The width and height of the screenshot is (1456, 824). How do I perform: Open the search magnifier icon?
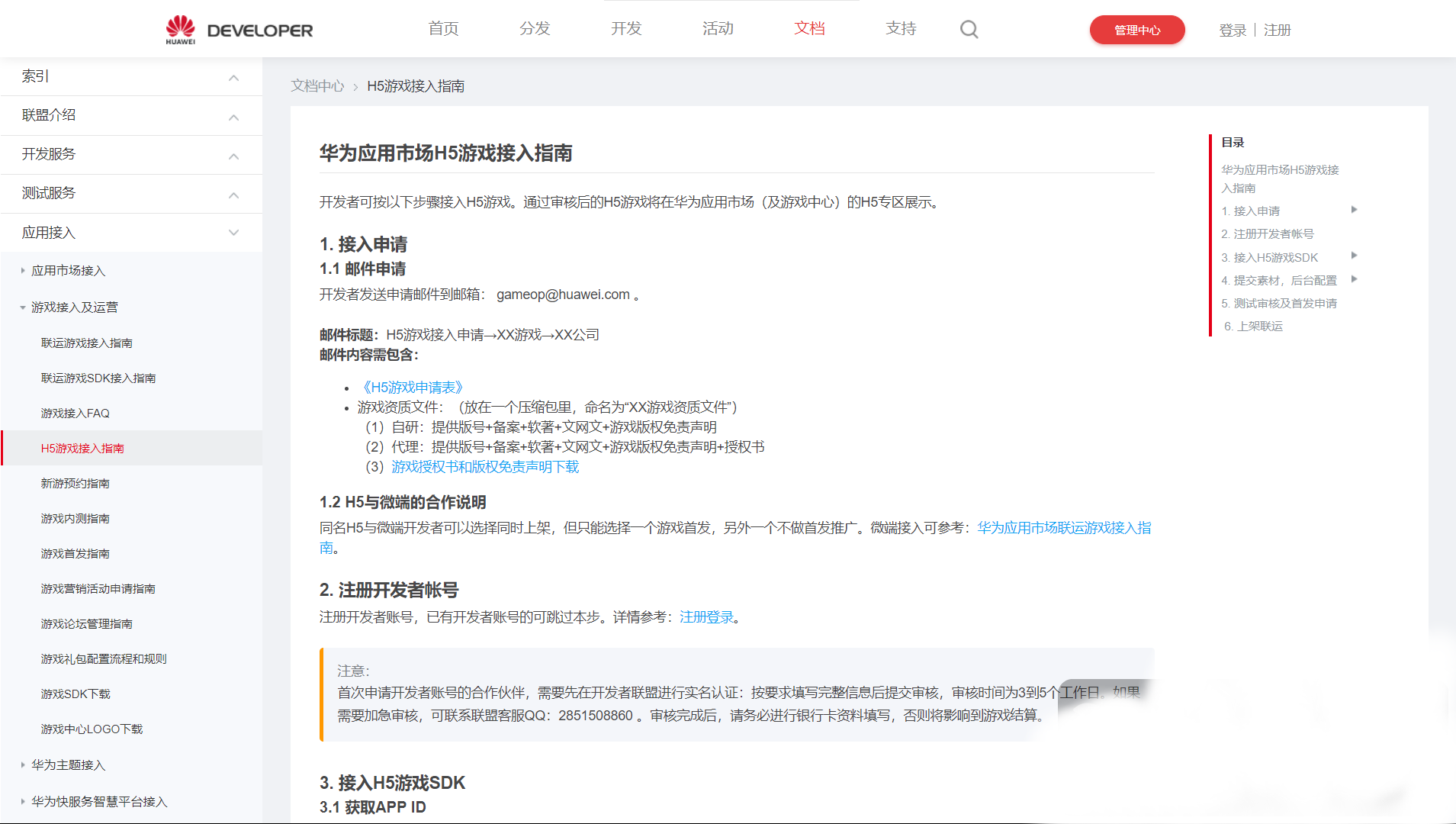969,29
